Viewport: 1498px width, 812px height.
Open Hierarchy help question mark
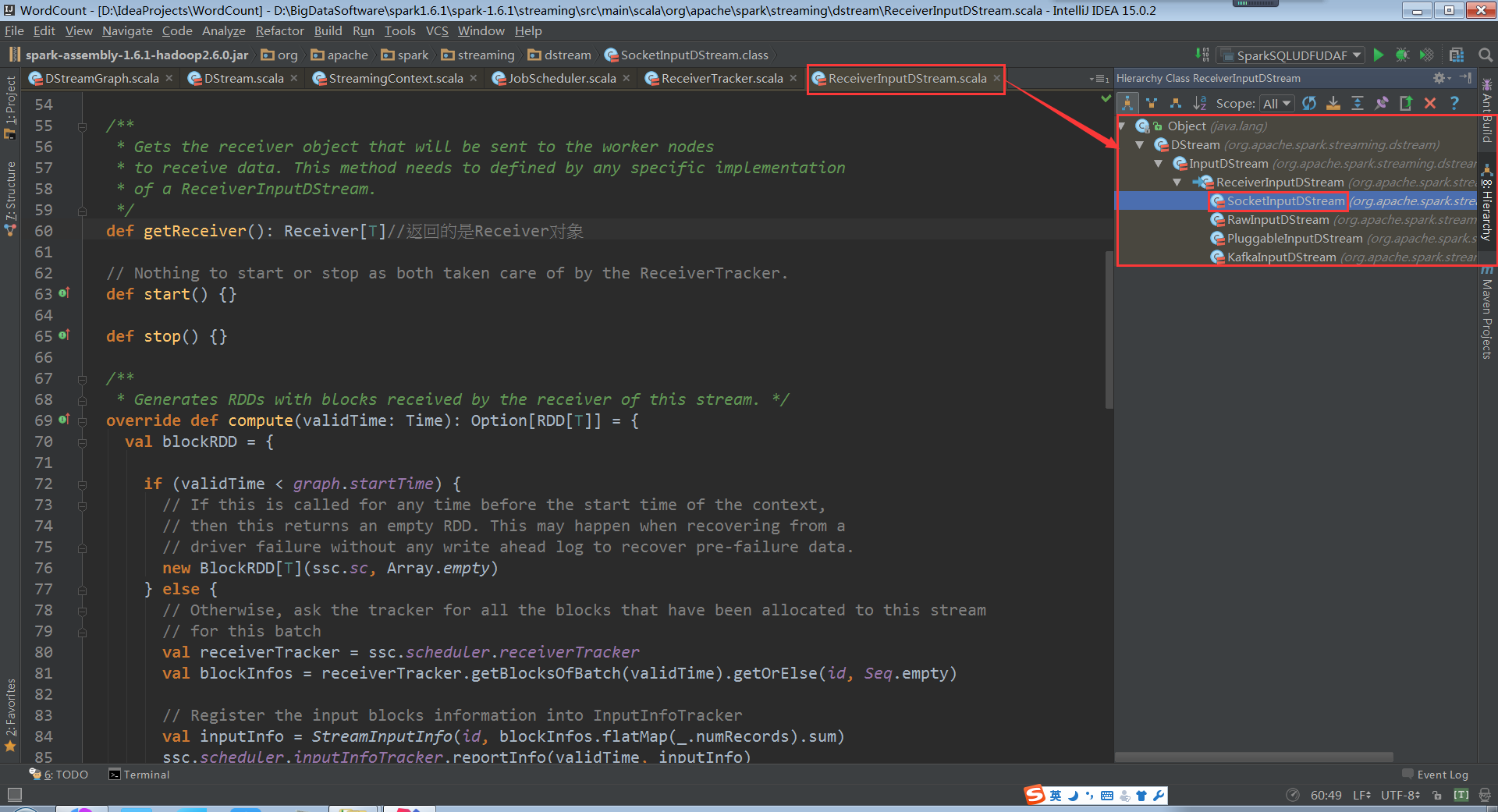click(1454, 103)
